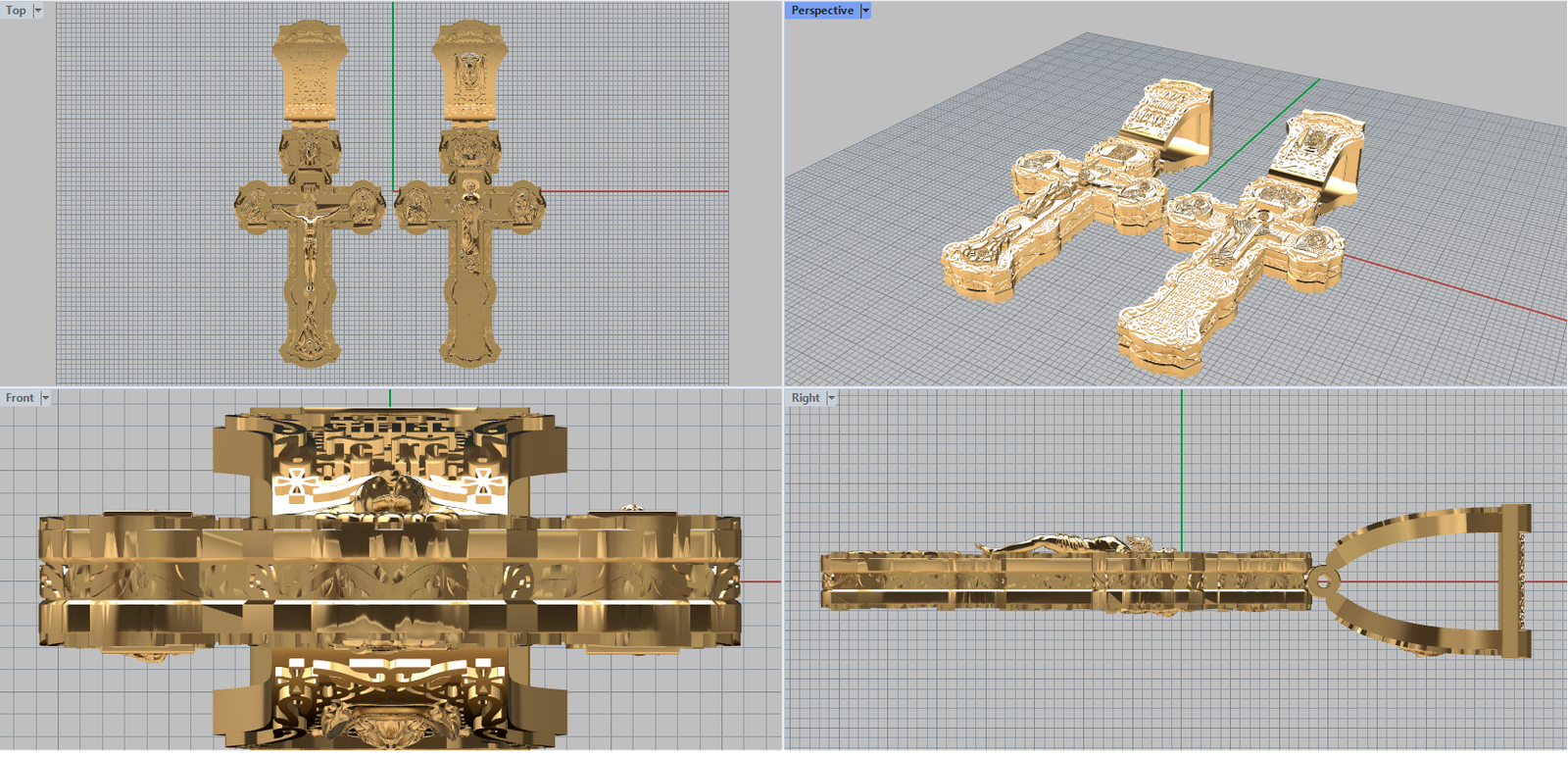Activate the Right viewport title label
Image resolution: width=1568 pixels, height=757 pixels.
coord(806,398)
